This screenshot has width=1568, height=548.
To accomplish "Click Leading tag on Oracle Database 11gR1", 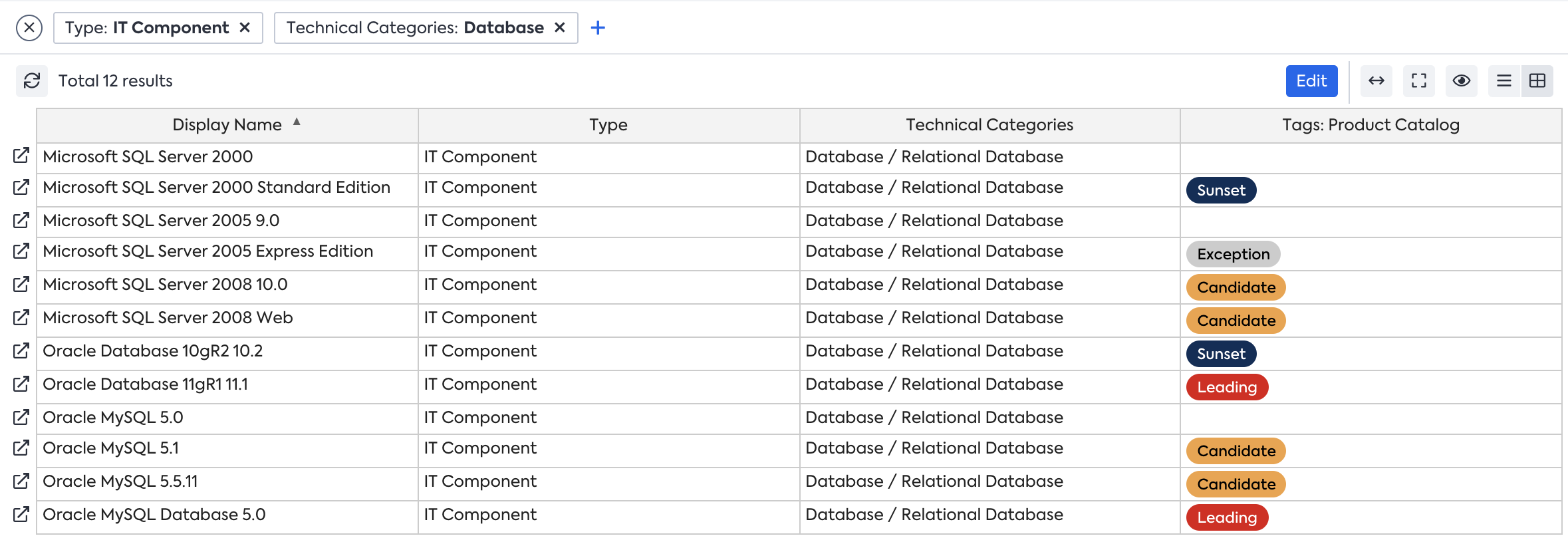I will point(1228,387).
